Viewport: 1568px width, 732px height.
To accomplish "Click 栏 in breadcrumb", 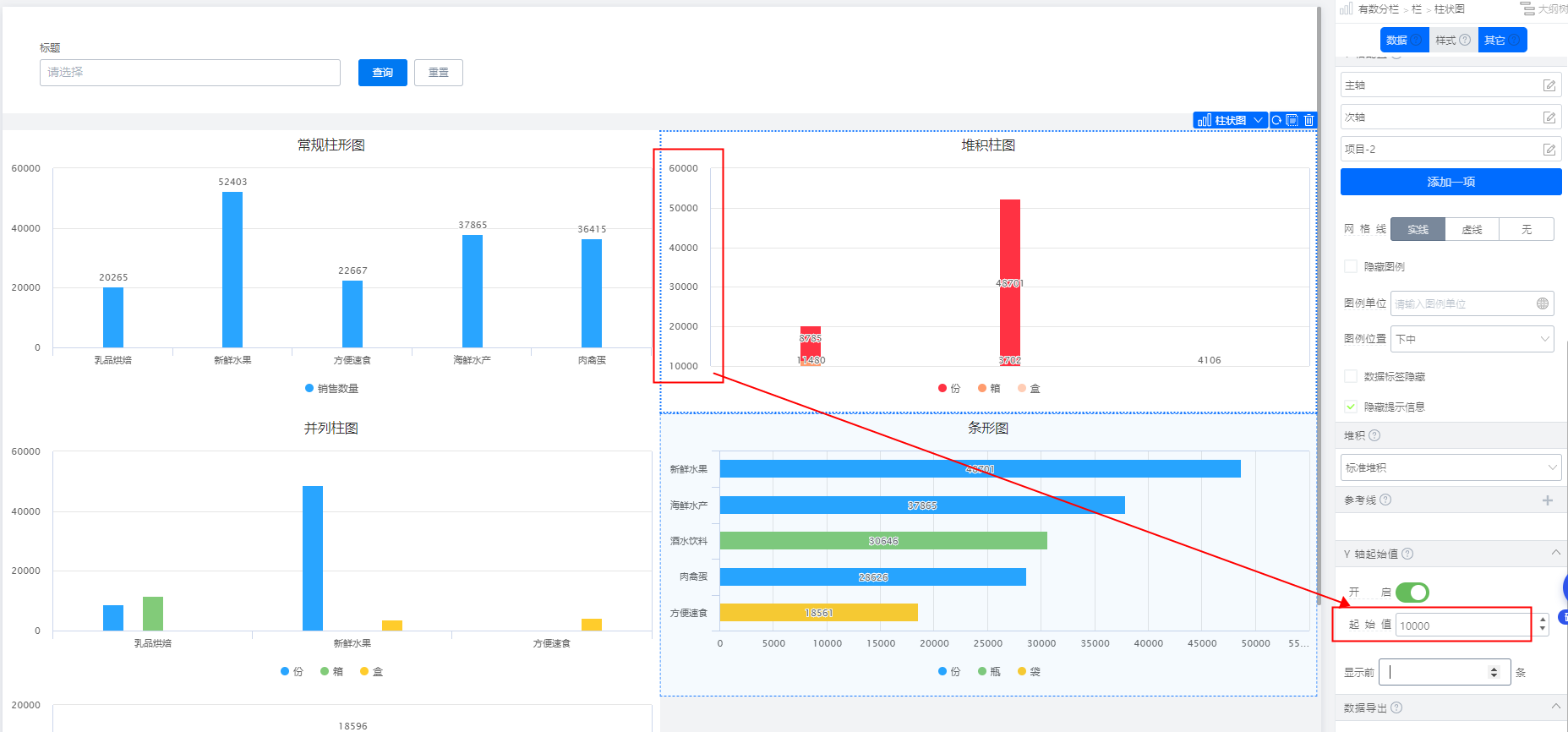I will [x=1417, y=9].
